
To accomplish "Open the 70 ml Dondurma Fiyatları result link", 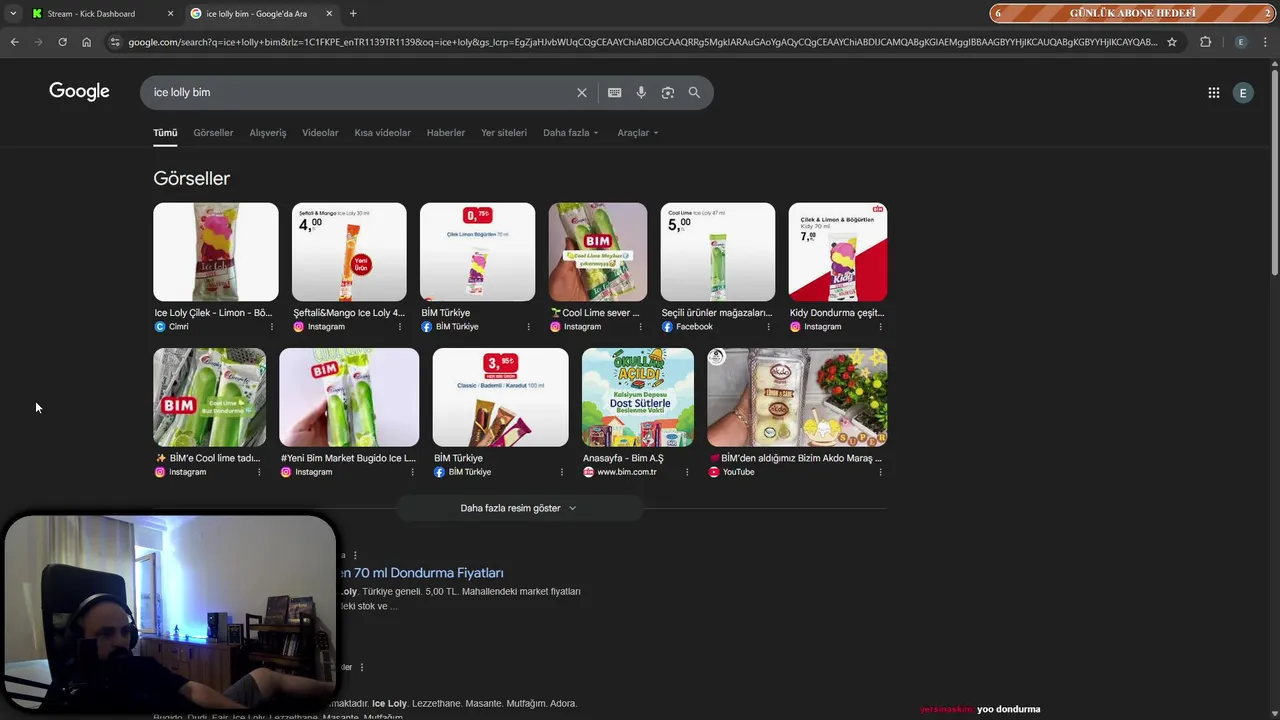I will coord(421,573).
